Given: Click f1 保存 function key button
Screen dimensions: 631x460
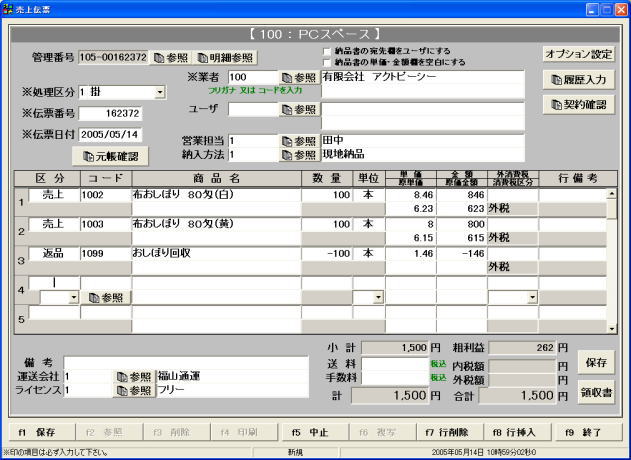Looking at the screenshot, I should click(41, 432).
